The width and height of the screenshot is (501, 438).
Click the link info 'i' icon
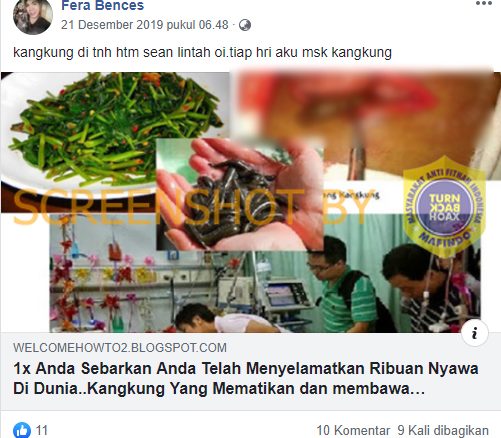tap(475, 333)
